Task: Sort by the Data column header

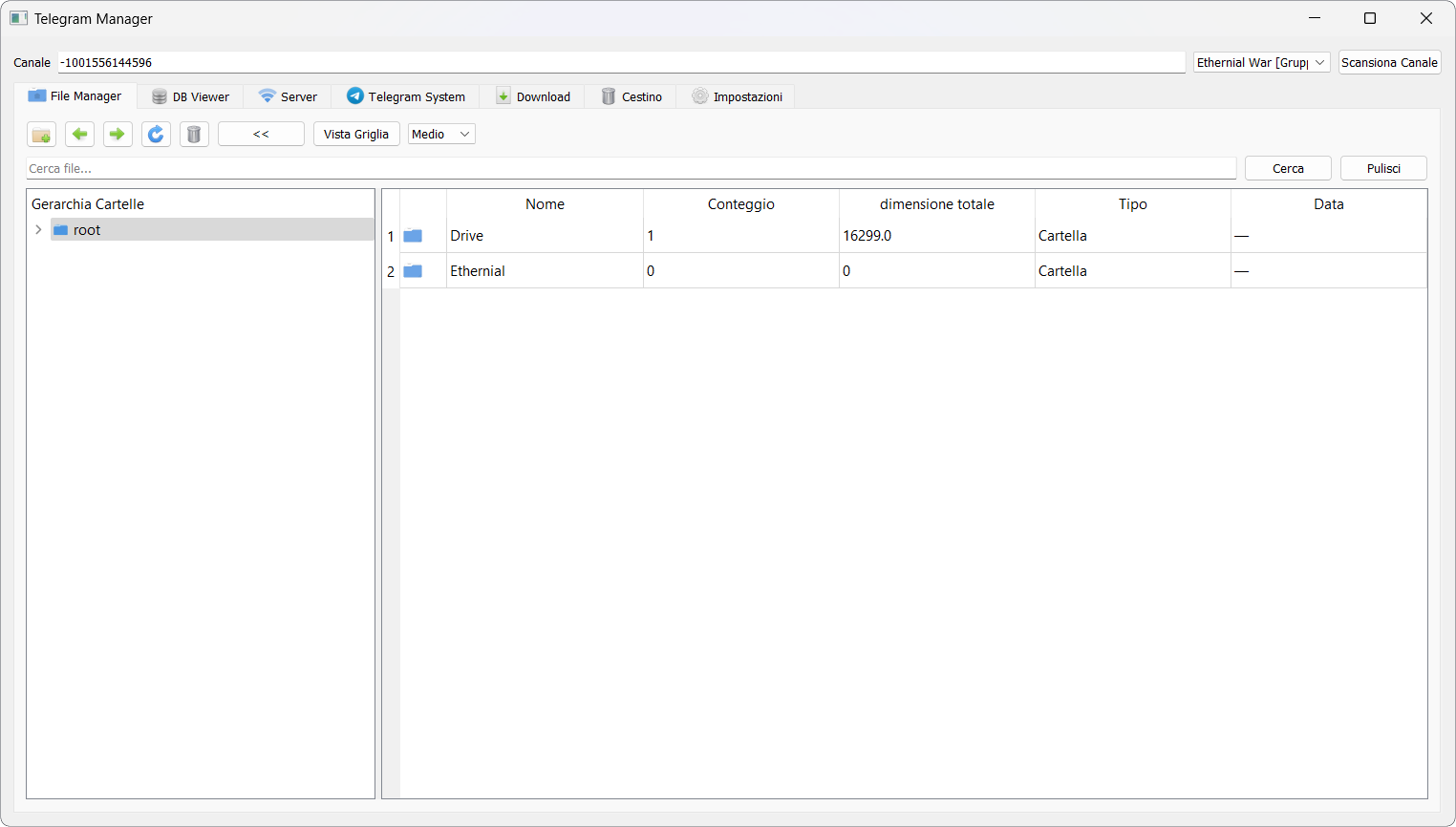Action: coord(1329,204)
